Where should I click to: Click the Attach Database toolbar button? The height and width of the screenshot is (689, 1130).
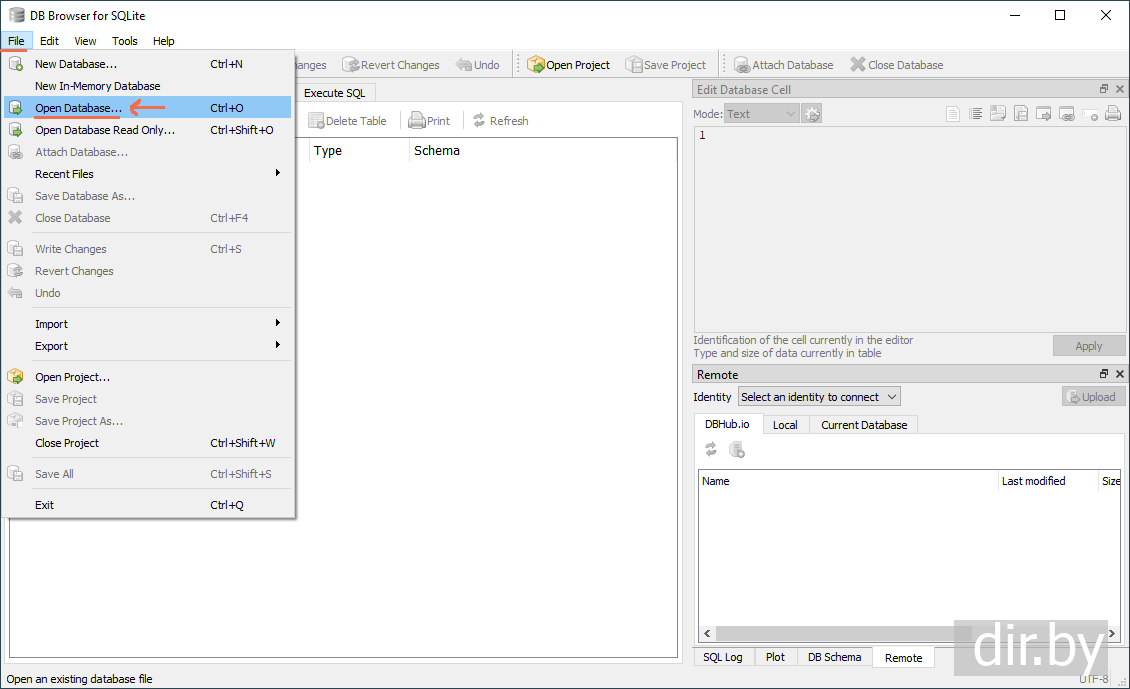(783, 65)
